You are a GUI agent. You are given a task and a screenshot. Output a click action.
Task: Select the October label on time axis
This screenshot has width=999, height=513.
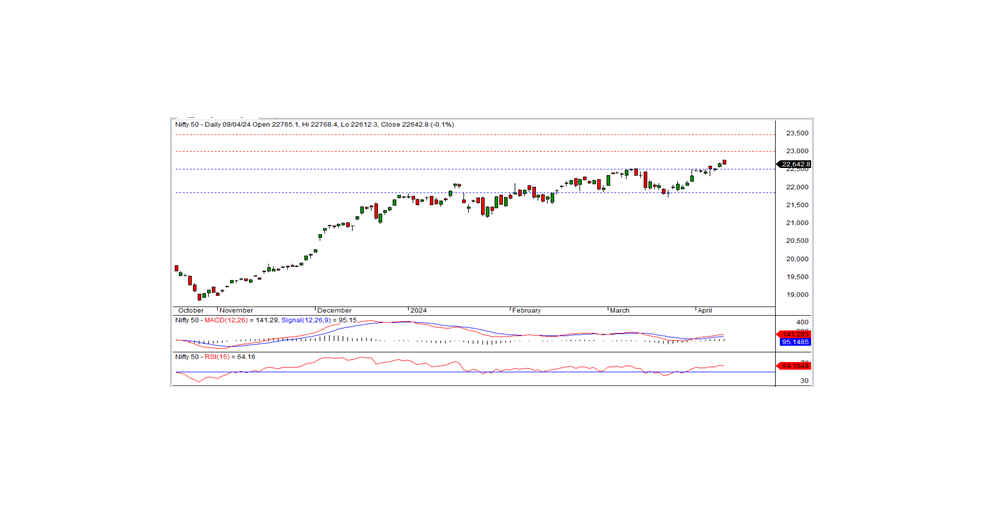tap(190, 311)
